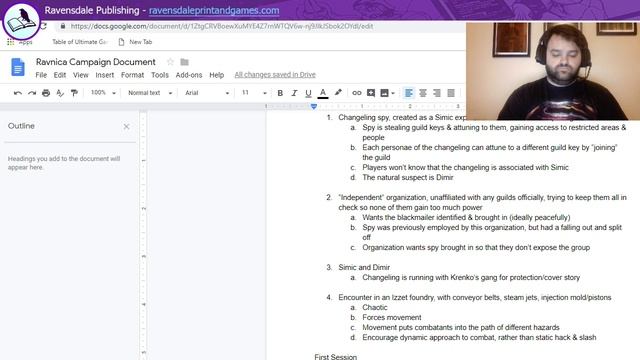Screen dimensions: 640x360
Task: Click the Redo arrow icon
Action: click(32, 93)
